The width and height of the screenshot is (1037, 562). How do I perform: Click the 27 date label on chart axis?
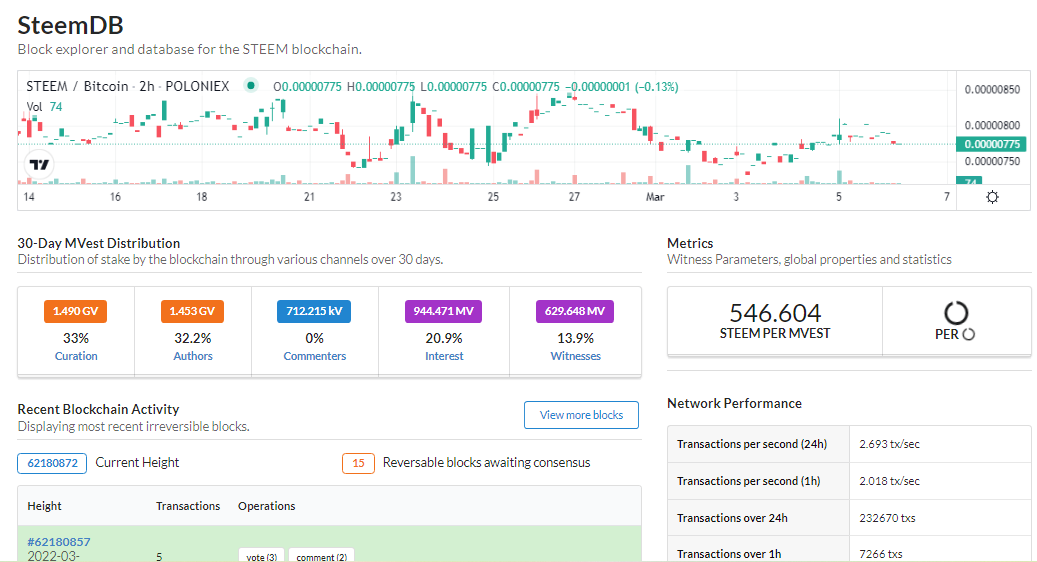coord(574,197)
